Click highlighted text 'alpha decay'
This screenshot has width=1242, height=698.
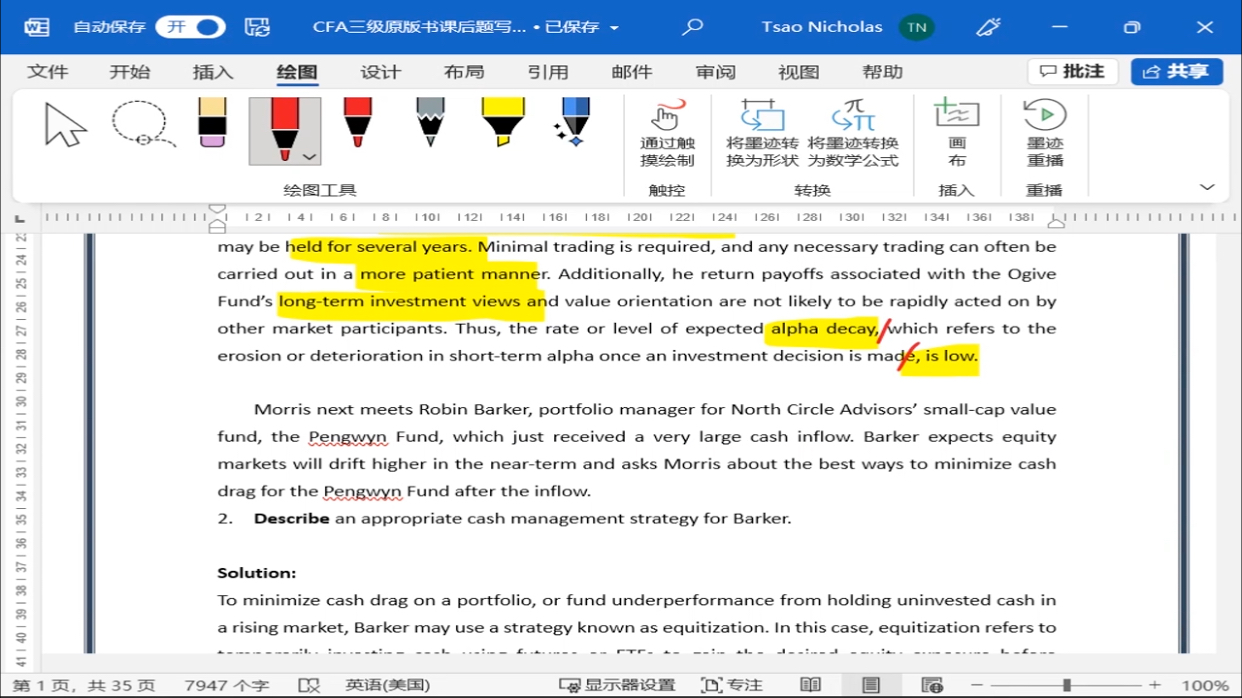point(824,328)
